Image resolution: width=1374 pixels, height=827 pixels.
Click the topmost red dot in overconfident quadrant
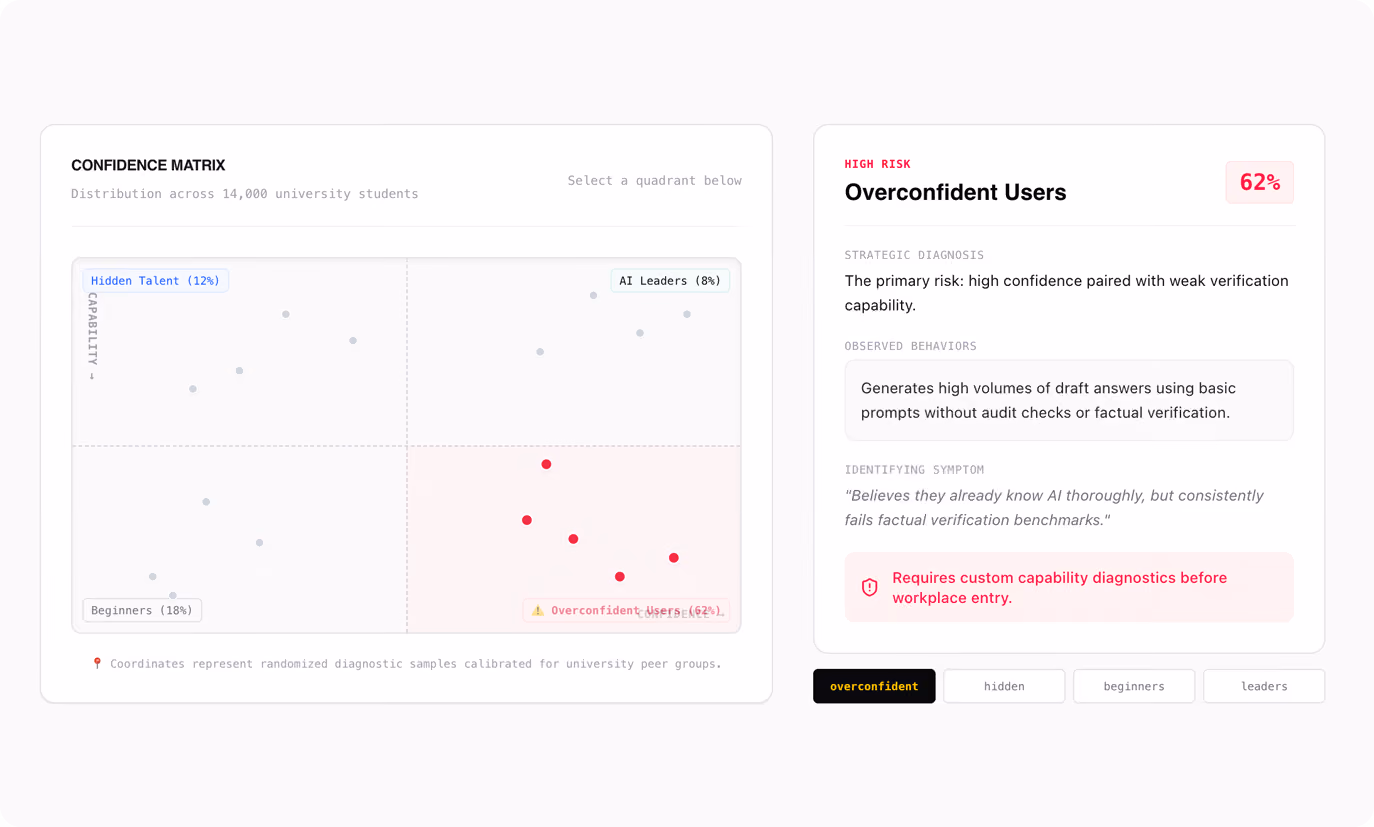[546, 464]
